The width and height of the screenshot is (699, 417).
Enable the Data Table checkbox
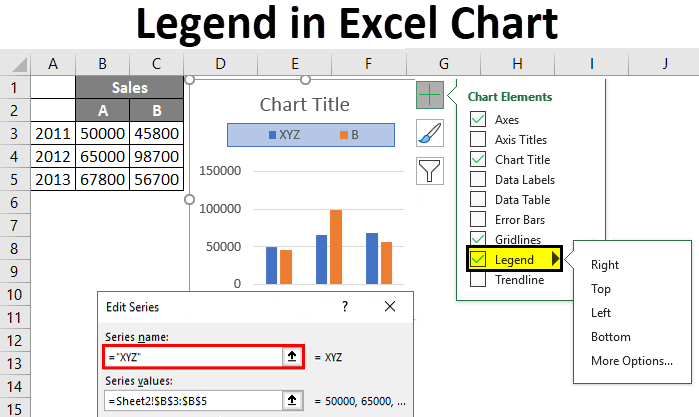tap(478, 199)
